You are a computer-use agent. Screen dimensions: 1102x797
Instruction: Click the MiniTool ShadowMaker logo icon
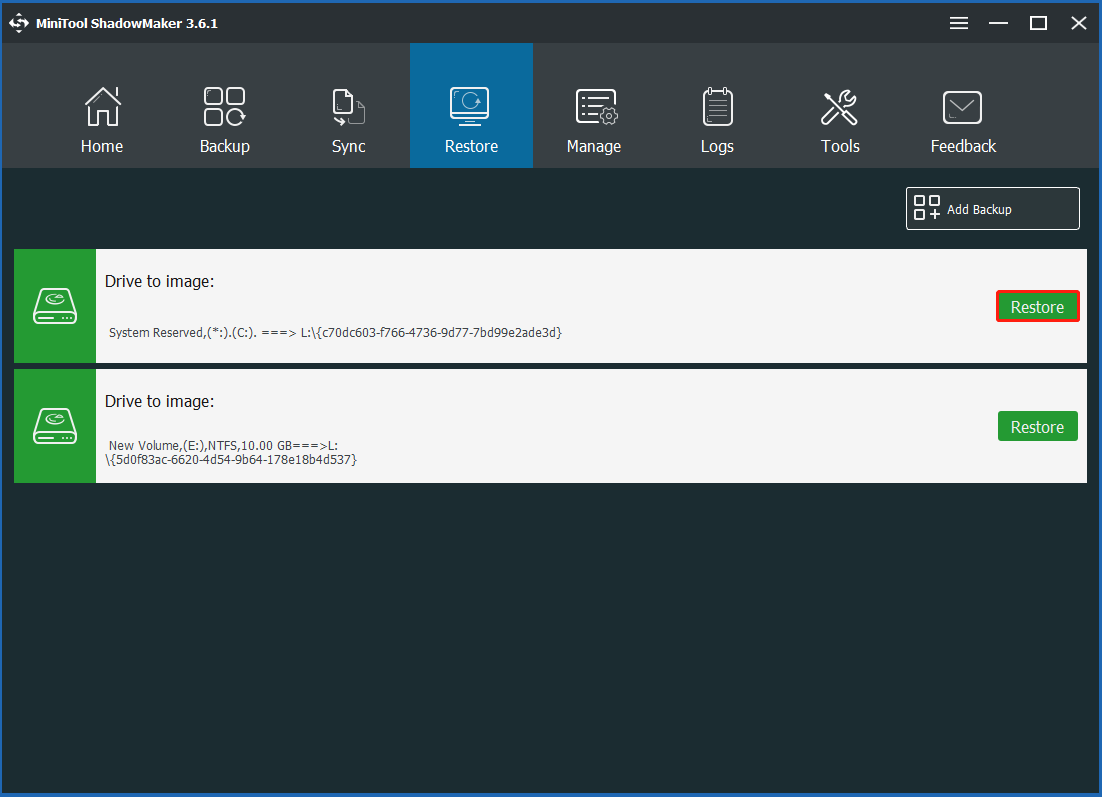(19, 23)
